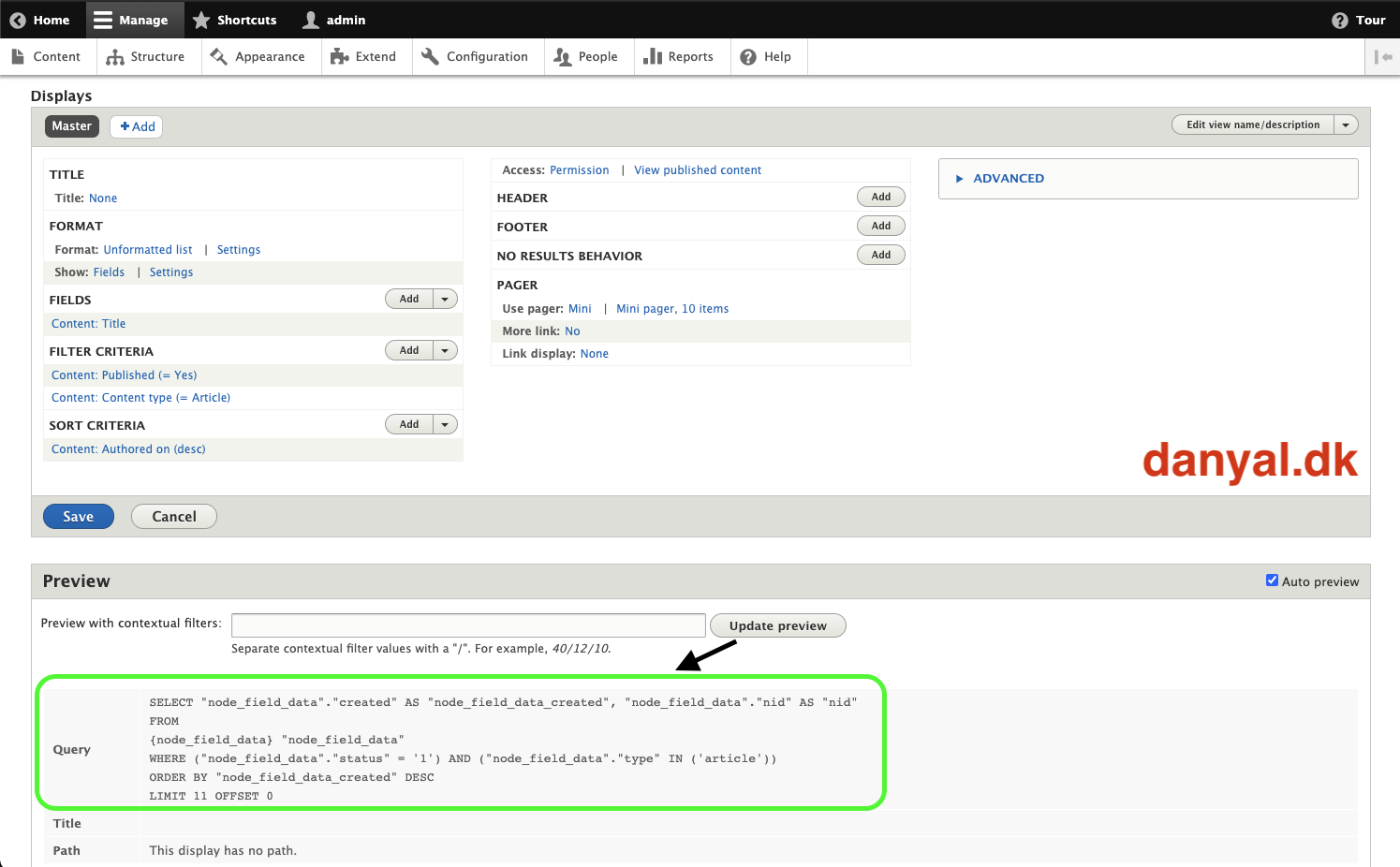Image resolution: width=1400 pixels, height=867 pixels.
Task: Click the Save button
Action: pos(79,517)
